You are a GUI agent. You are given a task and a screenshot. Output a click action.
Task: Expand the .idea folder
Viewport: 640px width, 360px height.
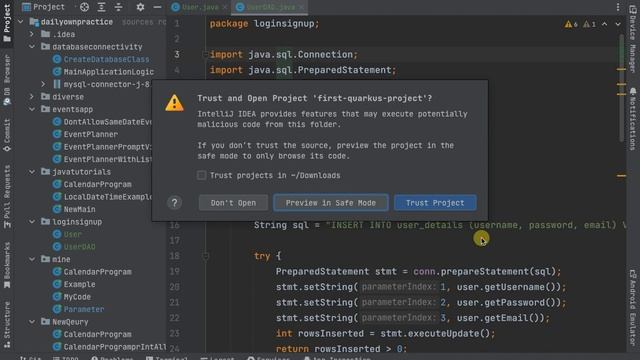[32, 34]
